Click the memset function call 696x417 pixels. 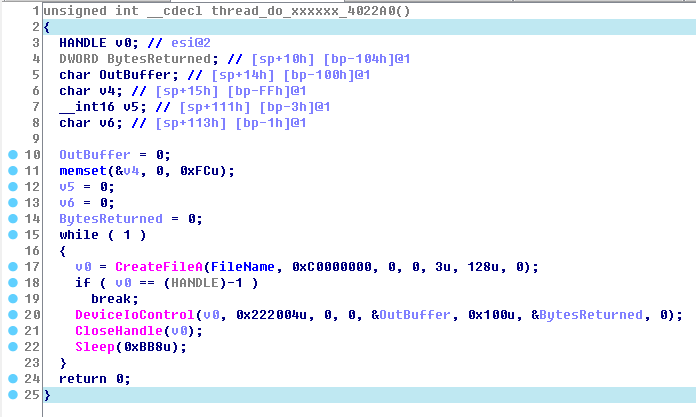[x=83, y=171]
